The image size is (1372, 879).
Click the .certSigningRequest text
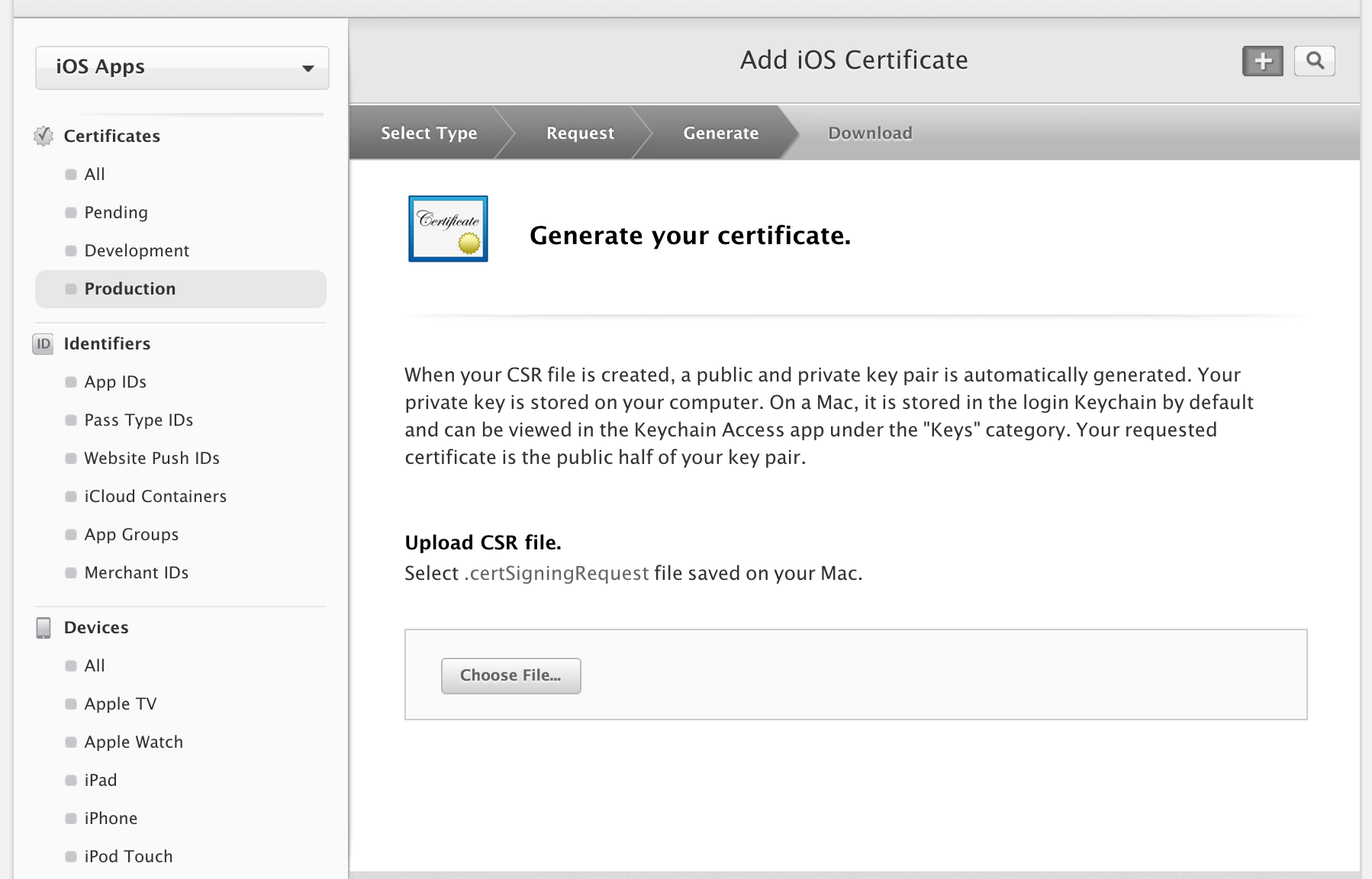point(556,574)
